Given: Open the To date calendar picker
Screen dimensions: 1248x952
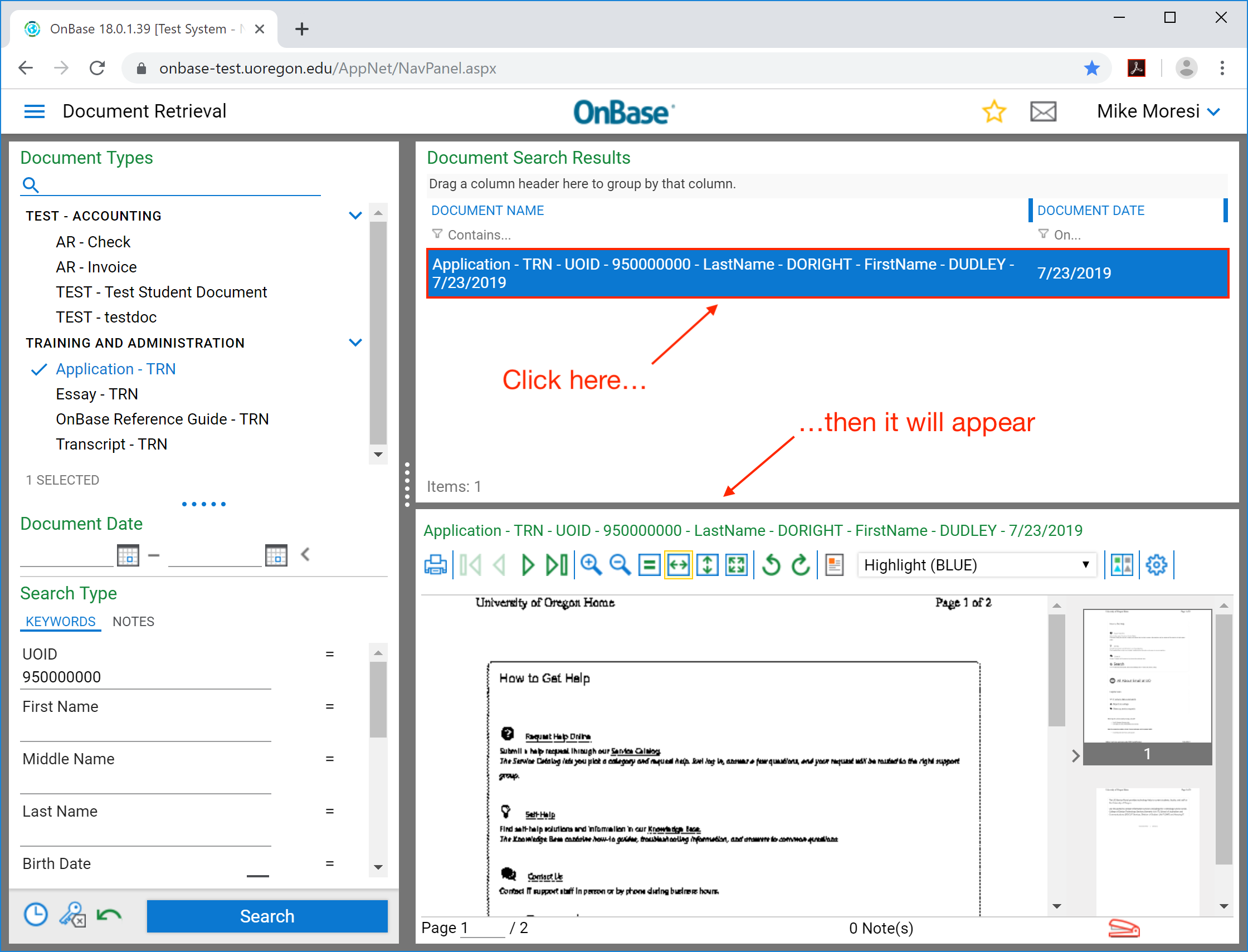Looking at the screenshot, I should [276, 555].
